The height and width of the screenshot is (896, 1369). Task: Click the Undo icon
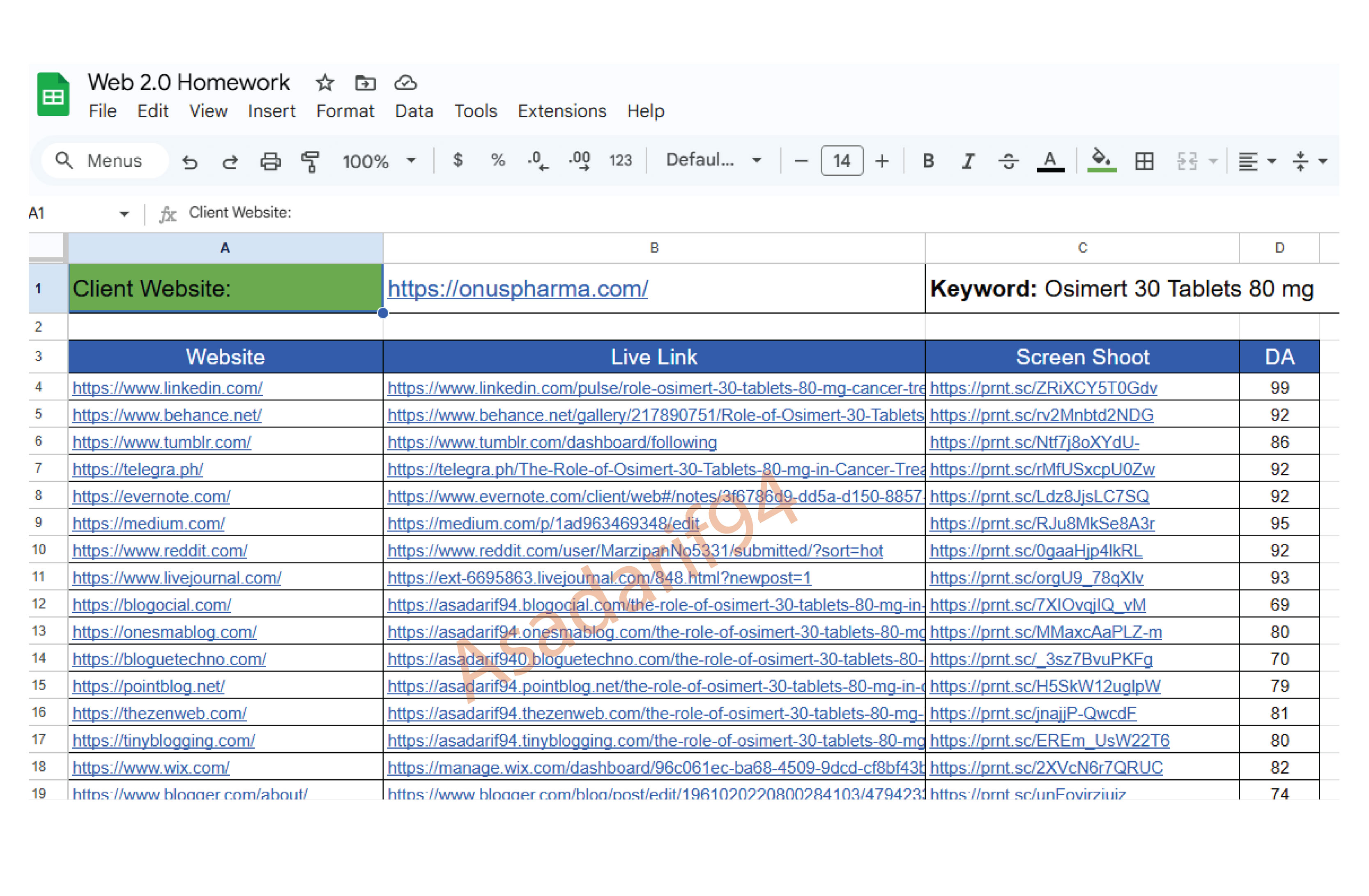pos(190,161)
